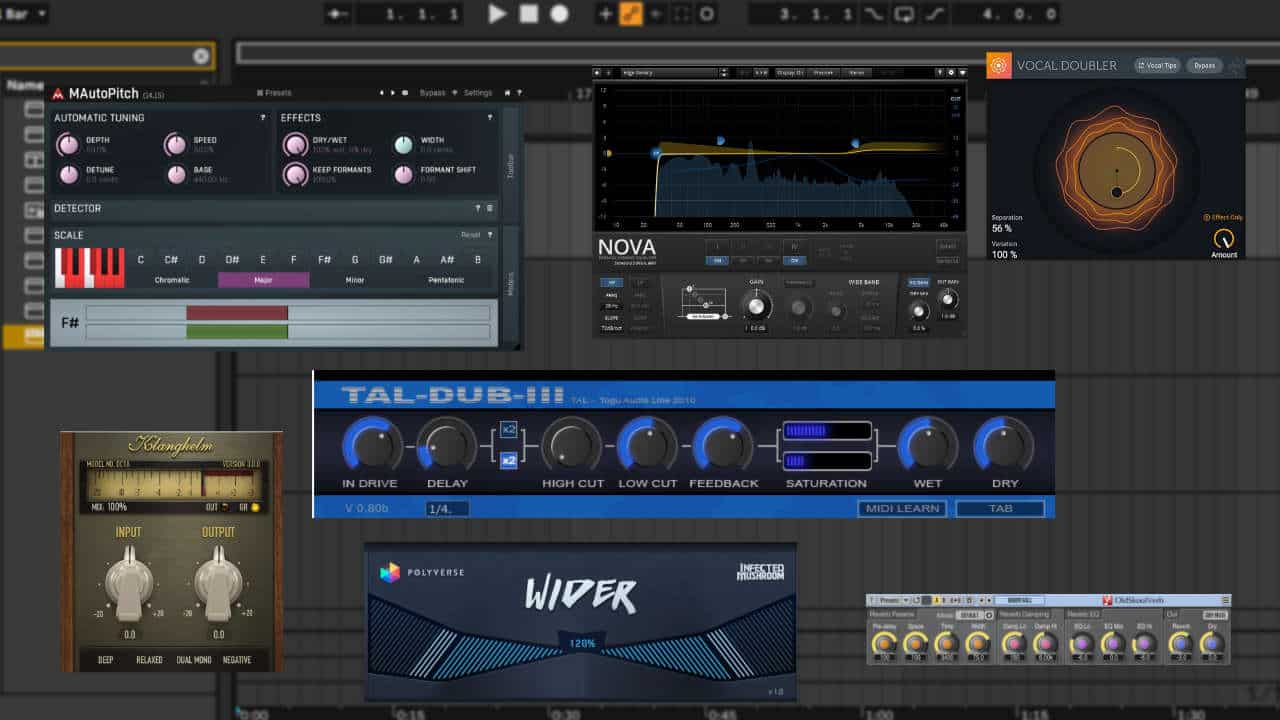The width and height of the screenshot is (1280, 720).
Task: Click the Vocal Doubler orange logo icon
Action: pyautogui.click(x=999, y=66)
